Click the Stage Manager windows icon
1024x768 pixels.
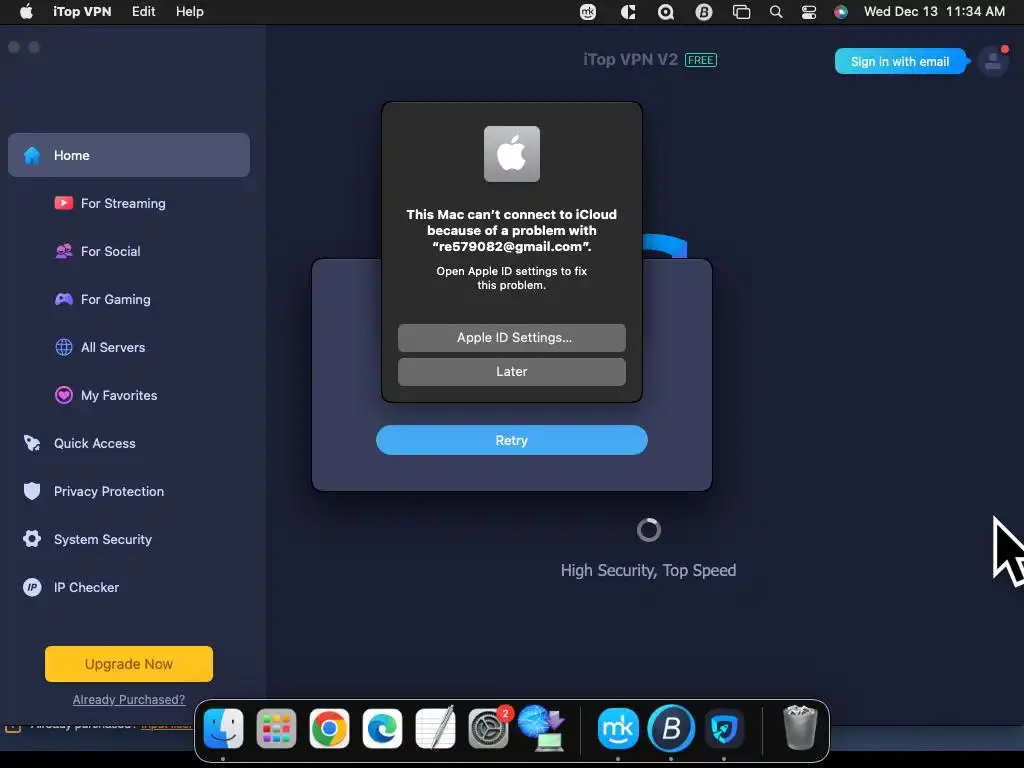coord(741,12)
